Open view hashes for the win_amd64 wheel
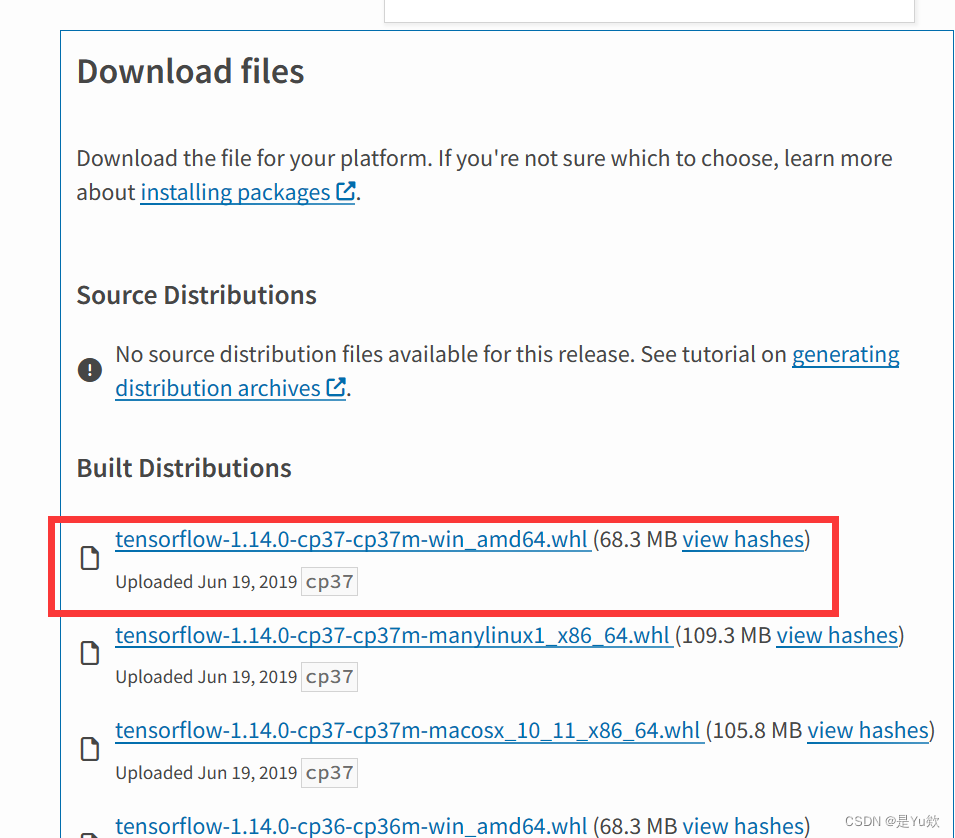This screenshot has width=955, height=838. coord(743,539)
